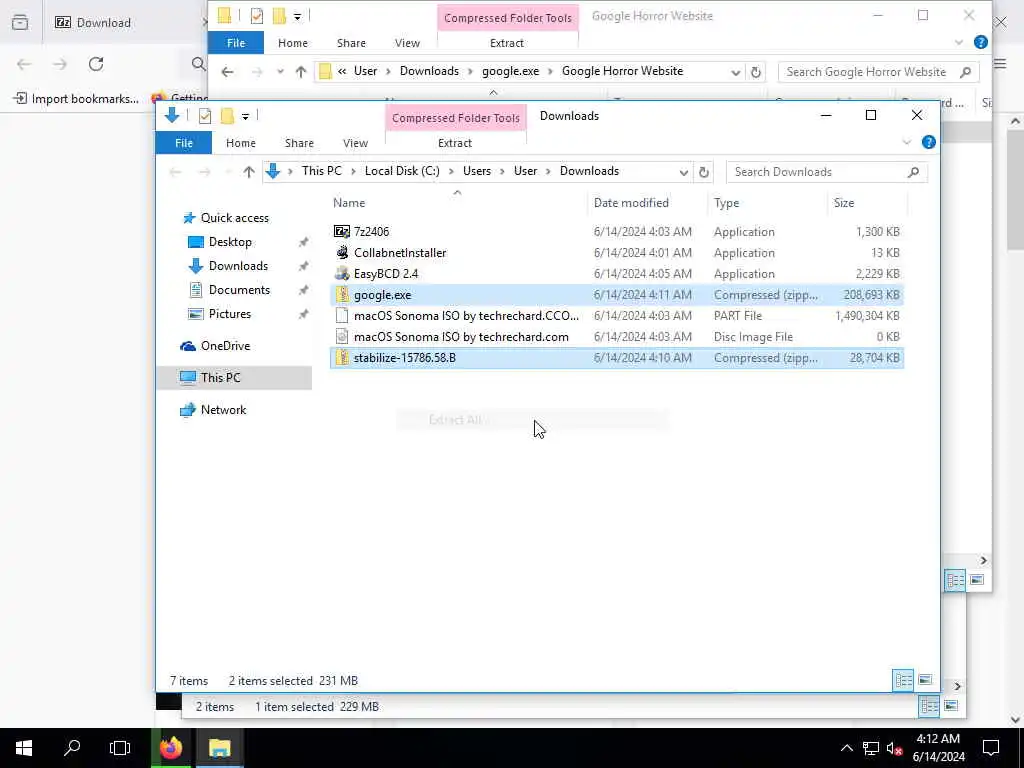The image size is (1024, 768).
Task: Reload page in Firefox browser
Action: pyautogui.click(x=96, y=64)
